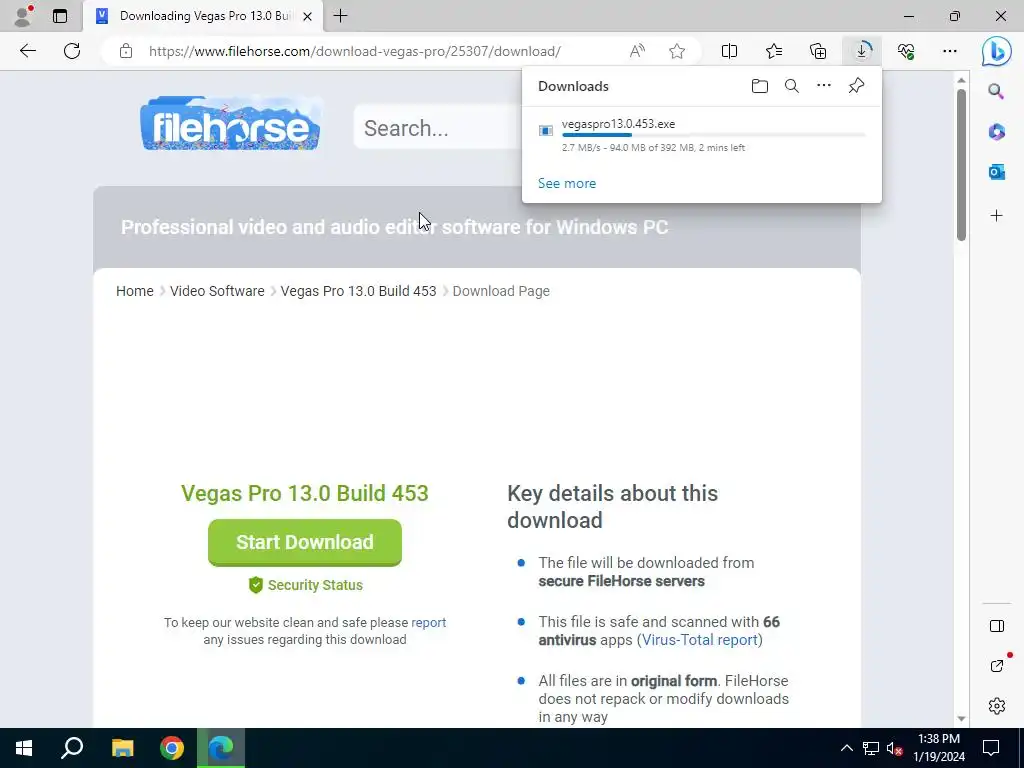This screenshot has width=1024, height=768.
Task: Open the profile icon in the title bar
Action: coord(23,16)
